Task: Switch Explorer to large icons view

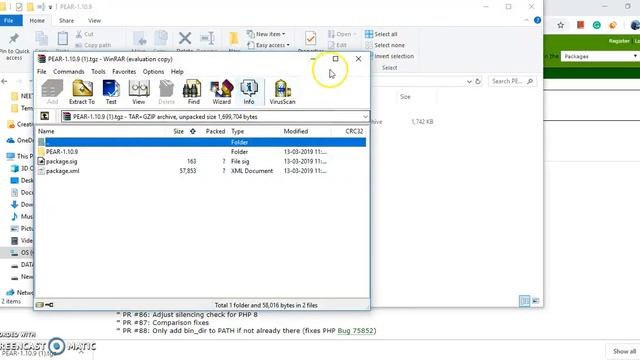Action: pos(536,301)
